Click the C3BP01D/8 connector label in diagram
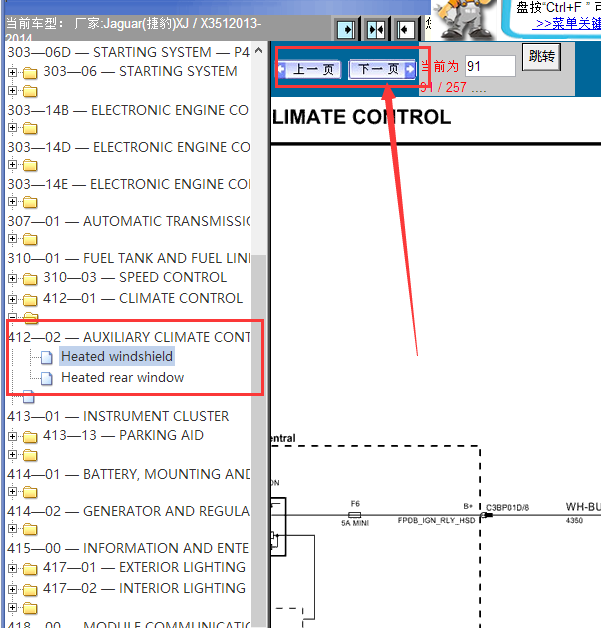 click(507, 507)
